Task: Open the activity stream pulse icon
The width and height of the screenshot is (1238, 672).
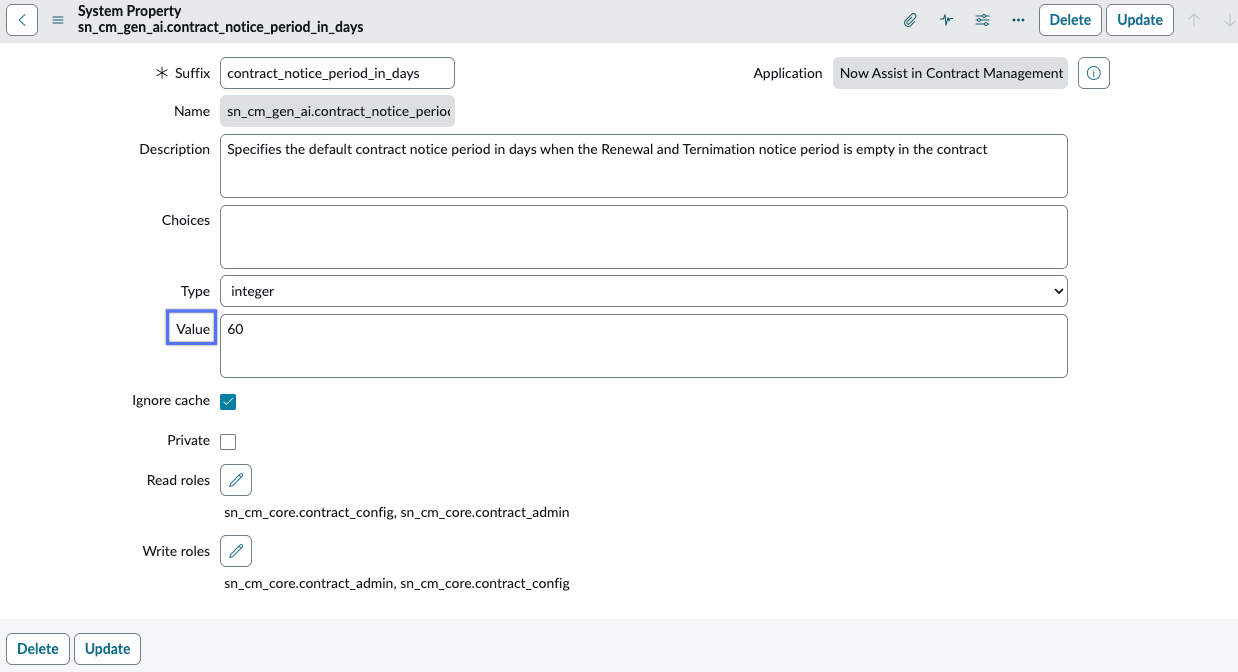Action: click(946, 20)
